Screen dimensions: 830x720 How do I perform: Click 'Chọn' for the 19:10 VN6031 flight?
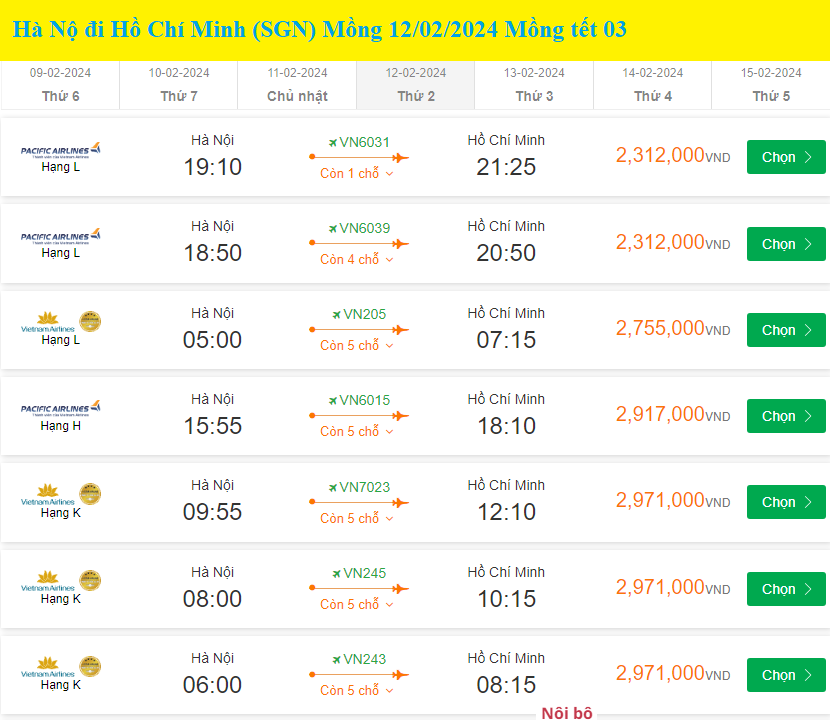coord(786,157)
